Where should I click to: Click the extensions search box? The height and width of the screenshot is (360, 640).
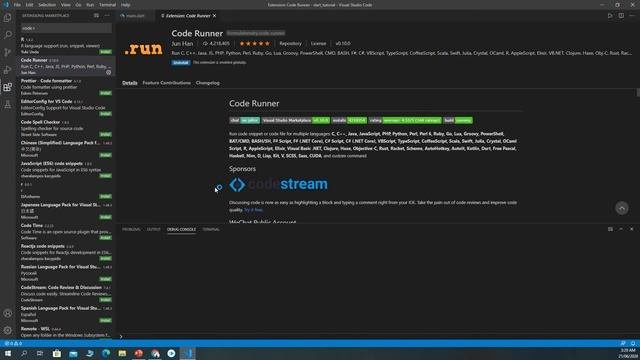(66, 28)
